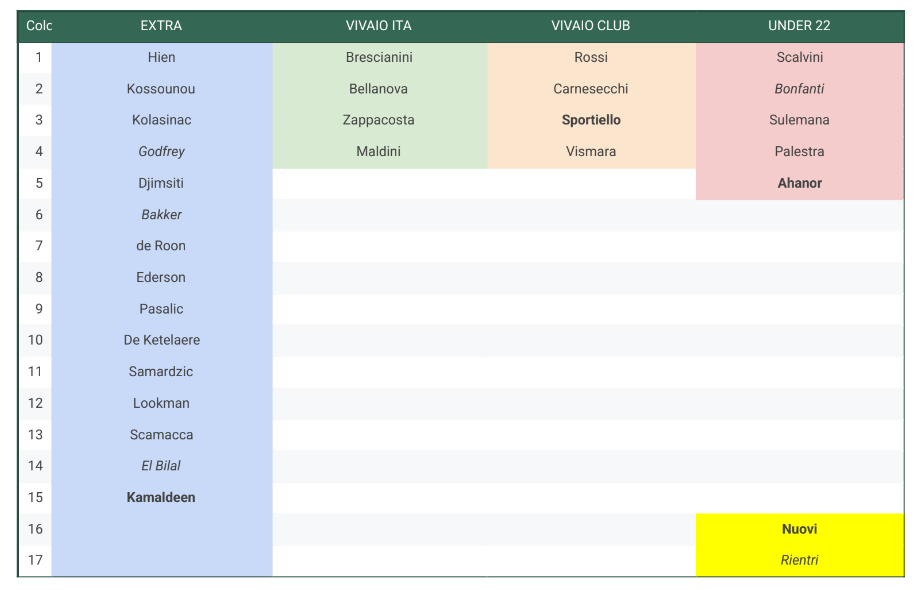
Task: Click the yellow Rientri legend cell
Action: click(x=799, y=560)
